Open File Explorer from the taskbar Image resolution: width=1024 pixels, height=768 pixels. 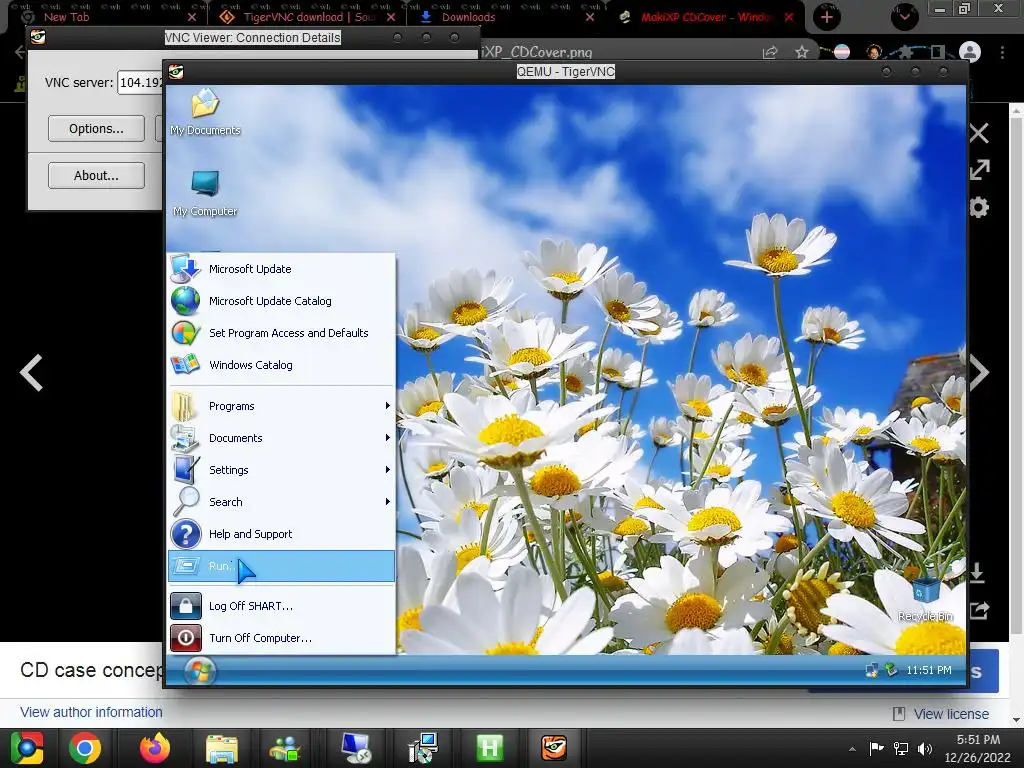[222, 748]
